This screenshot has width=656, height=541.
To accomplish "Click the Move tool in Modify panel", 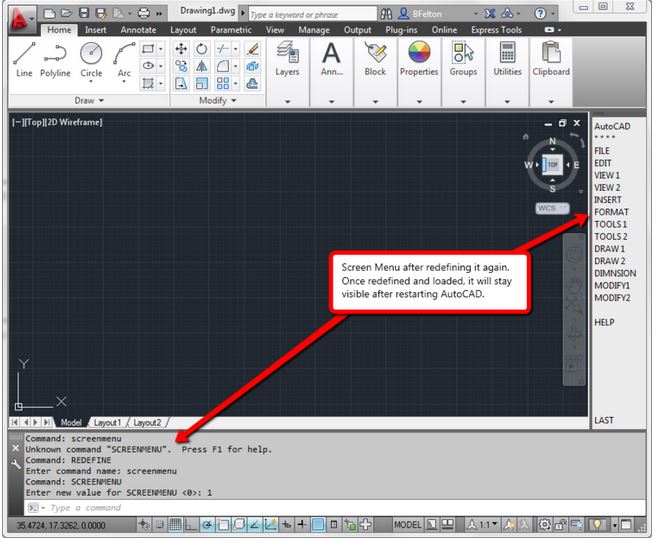I will click(x=181, y=49).
